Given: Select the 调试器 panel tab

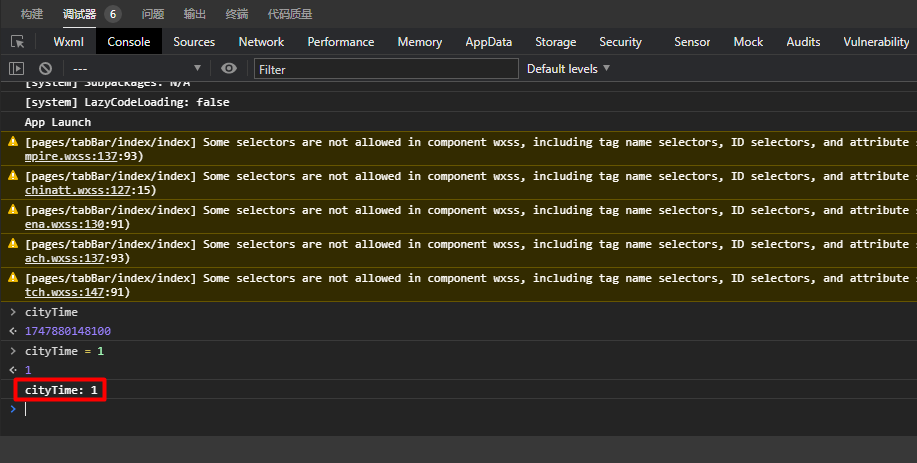Looking at the screenshot, I should 80,13.
